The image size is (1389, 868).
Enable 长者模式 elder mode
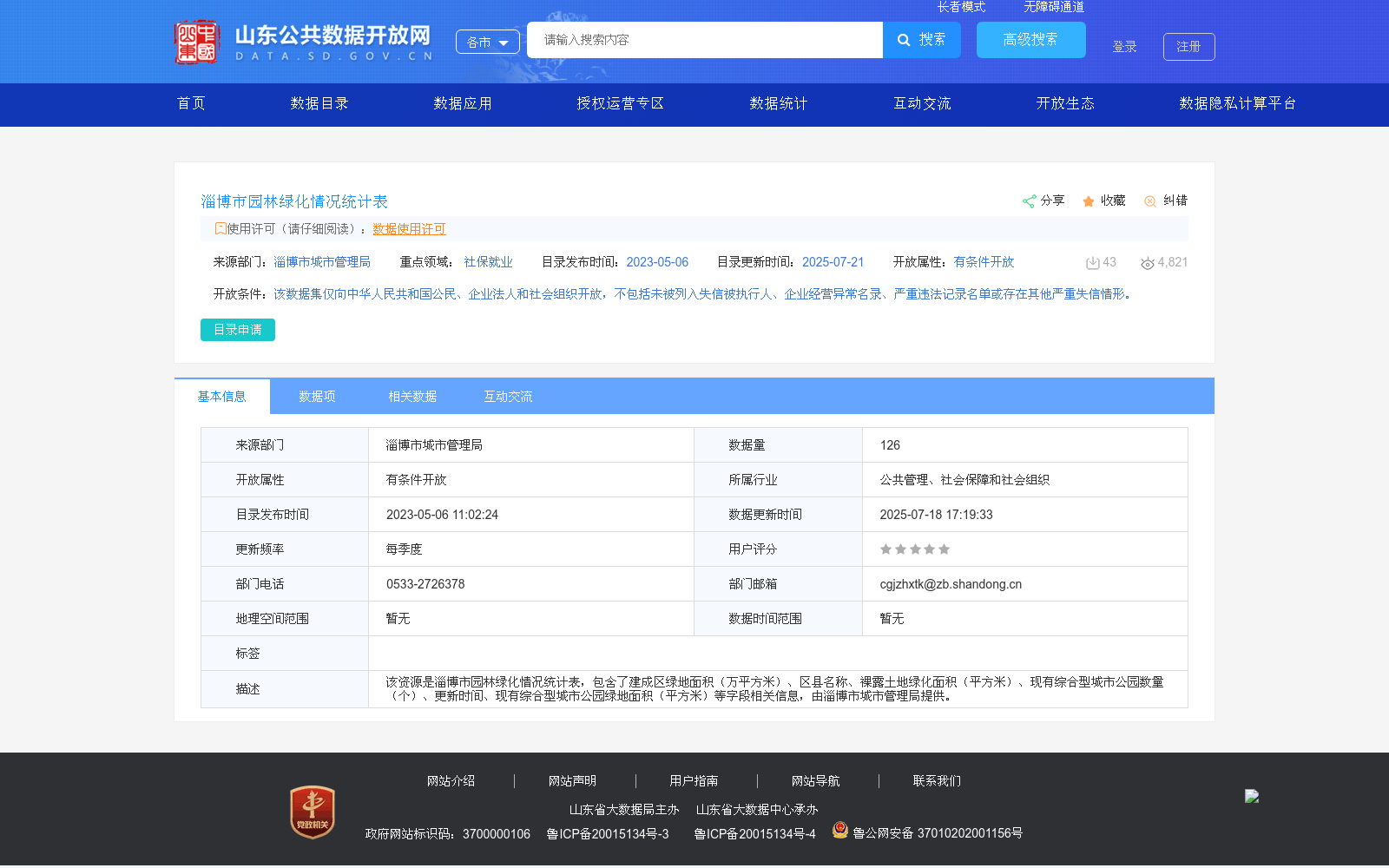click(962, 7)
